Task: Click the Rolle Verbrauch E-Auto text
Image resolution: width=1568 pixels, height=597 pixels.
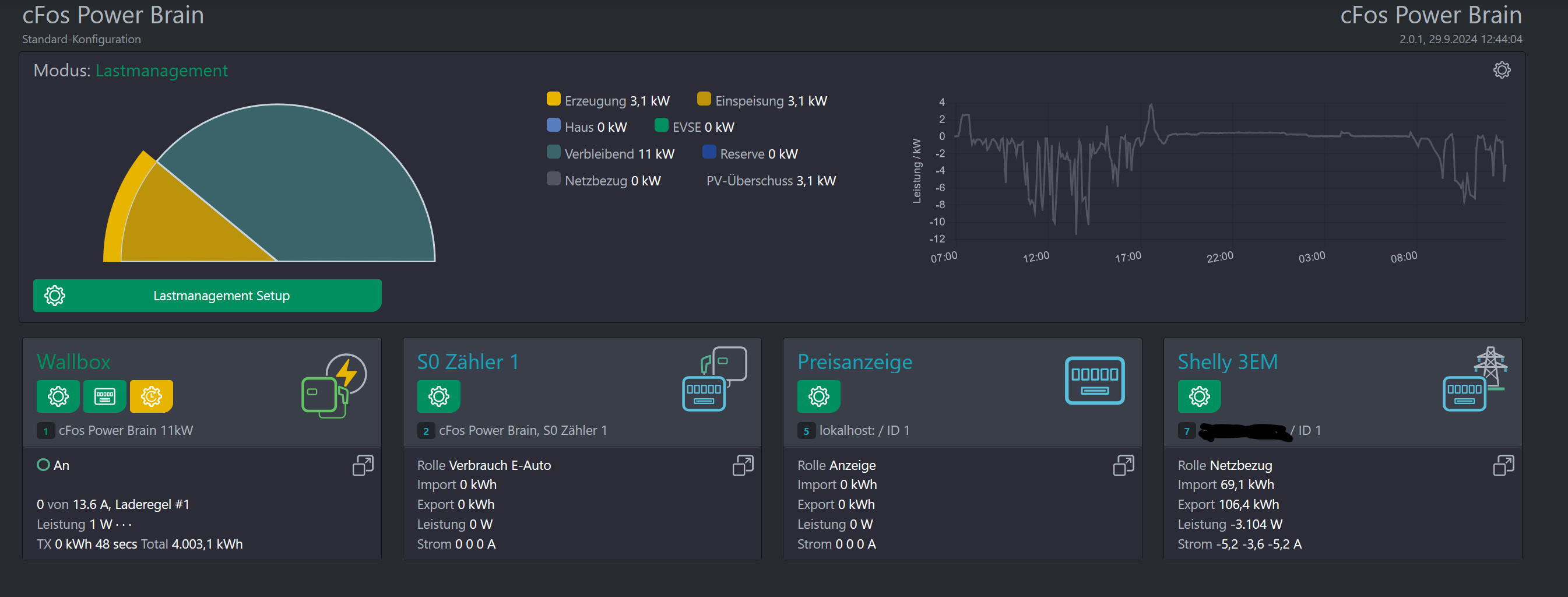Action: click(484, 466)
